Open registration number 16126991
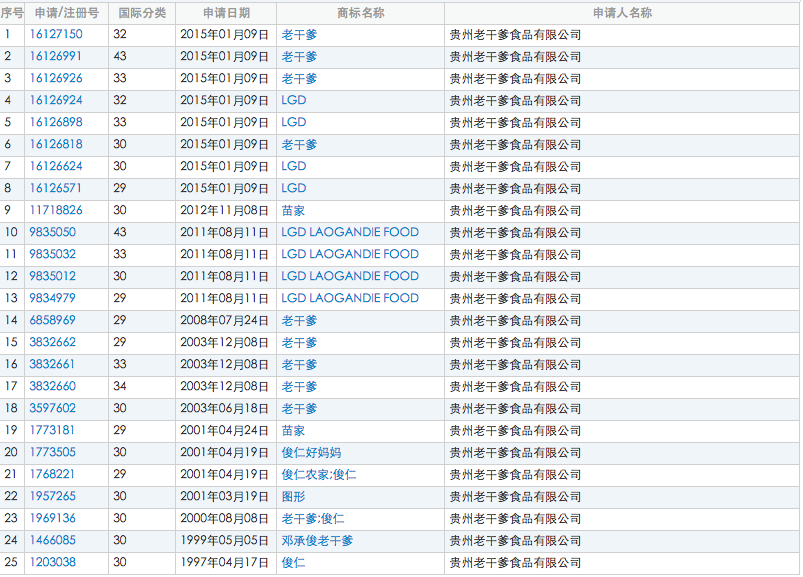Image resolution: width=803 pixels, height=577 pixels. (x=56, y=56)
